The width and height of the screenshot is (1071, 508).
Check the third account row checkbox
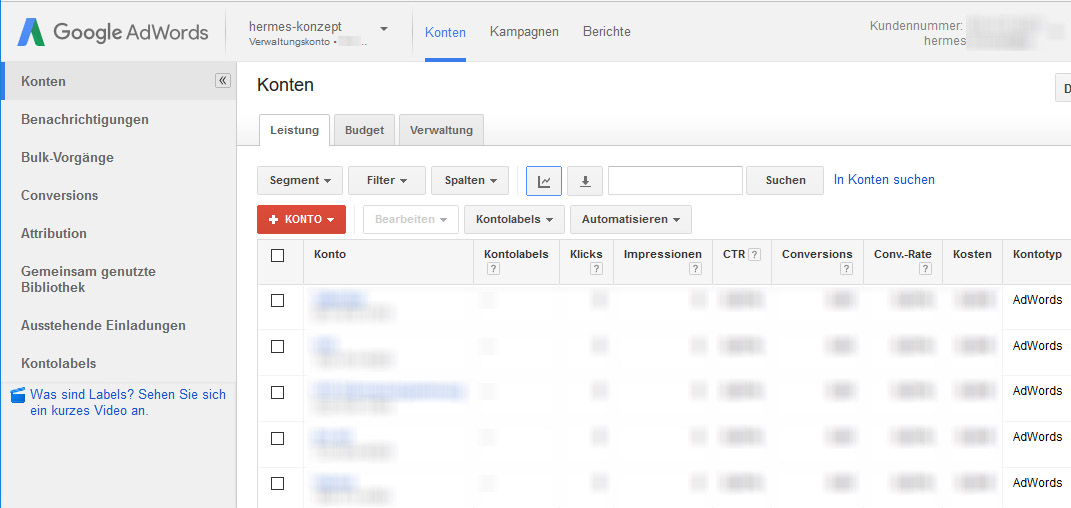[x=277, y=392]
